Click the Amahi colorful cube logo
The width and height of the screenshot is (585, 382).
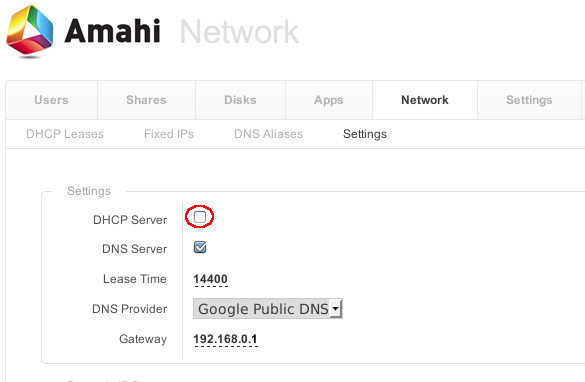[x=30, y=31]
